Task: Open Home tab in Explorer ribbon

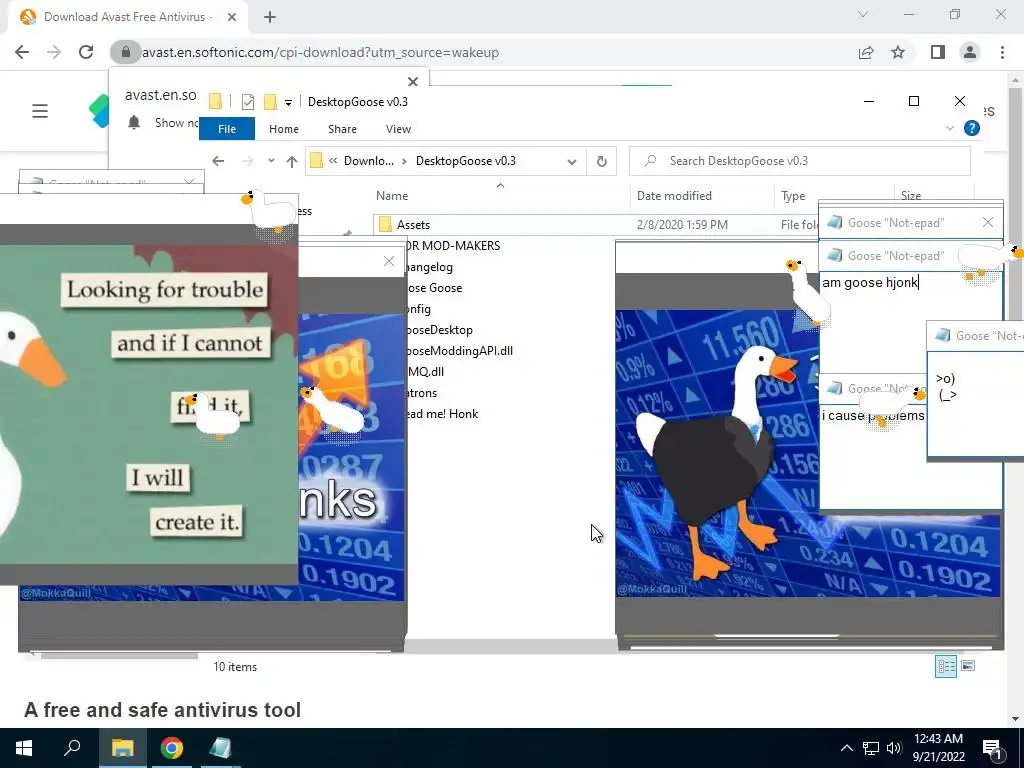Action: [x=283, y=129]
